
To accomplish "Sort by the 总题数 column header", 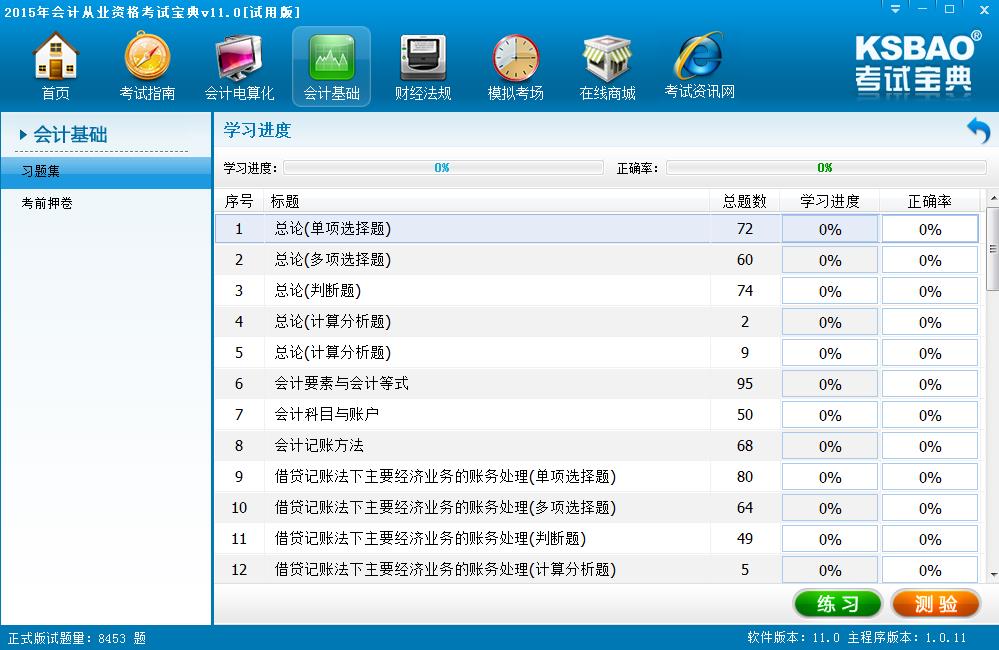I will (744, 201).
